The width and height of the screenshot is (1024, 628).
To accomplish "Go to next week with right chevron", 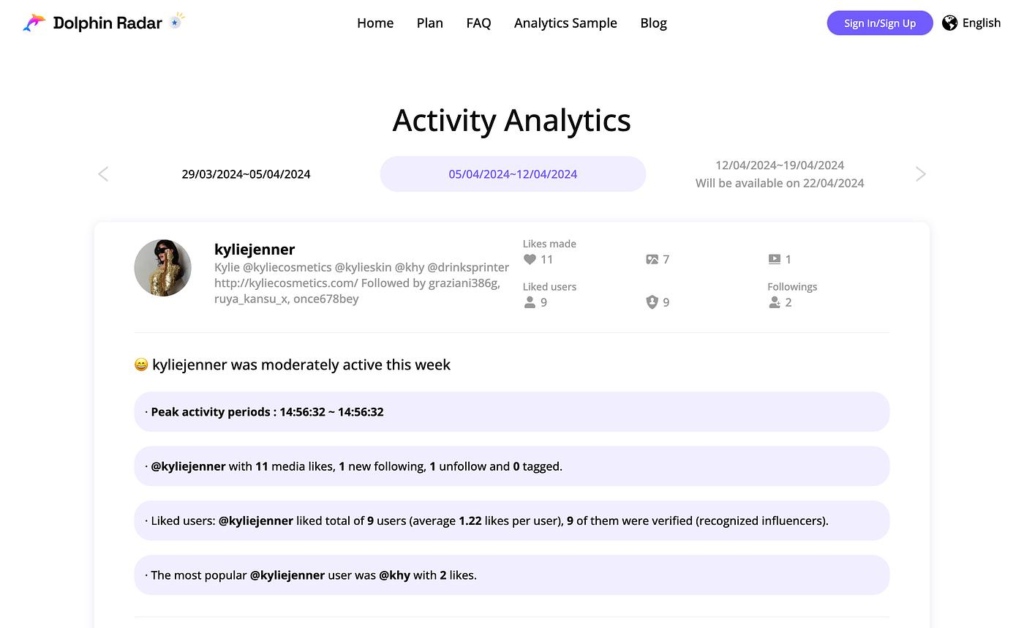I will (920, 174).
